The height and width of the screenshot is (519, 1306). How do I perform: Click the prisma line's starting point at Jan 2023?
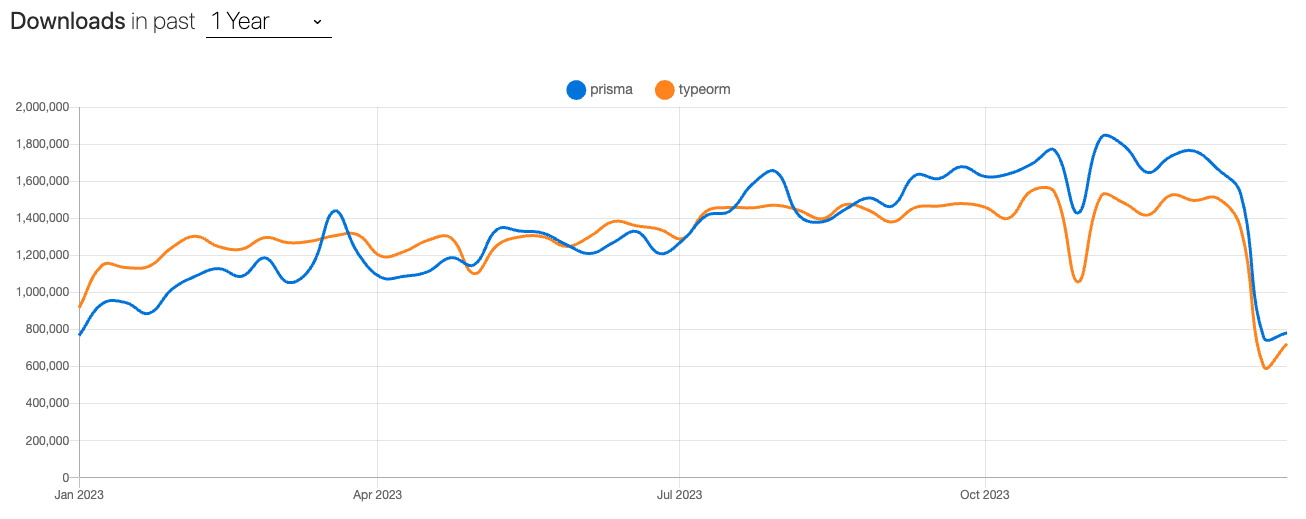tap(80, 334)
